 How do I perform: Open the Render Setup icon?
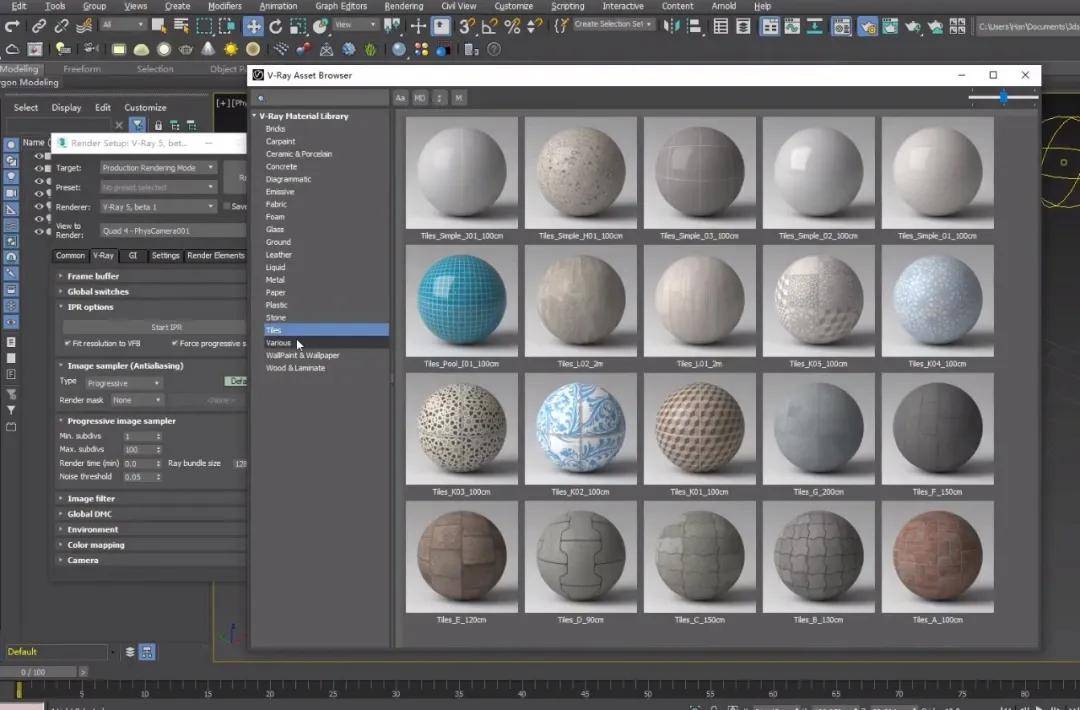pyautogui.click(x=867, y=28)
